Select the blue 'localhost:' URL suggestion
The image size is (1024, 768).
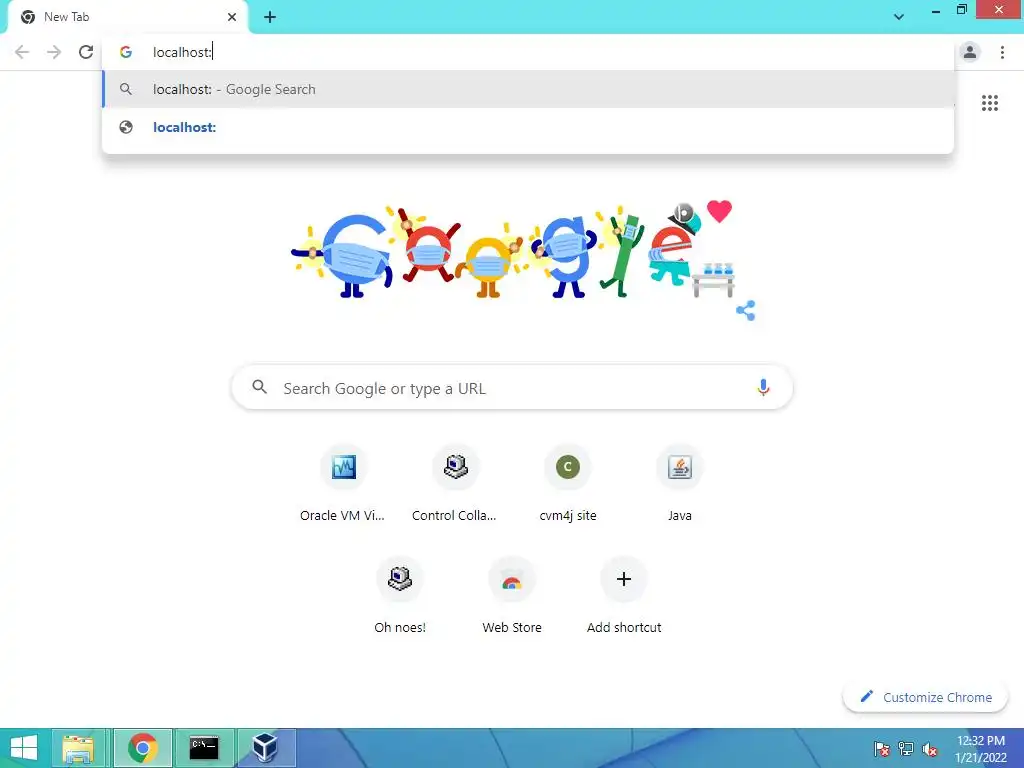tap(528, 127)
